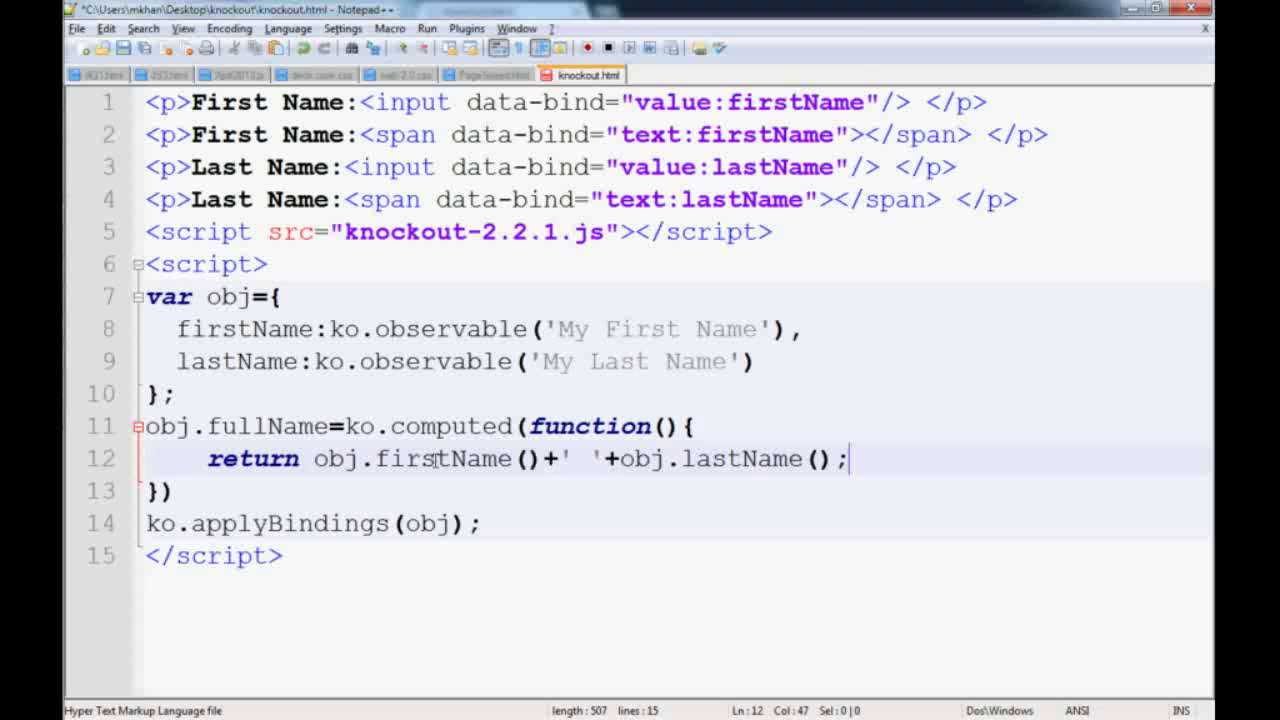Image resolution: width=1280 pixels, height=720 pixels.
Task: Undo using the green arrow icon
Action: tap(303, 48)
